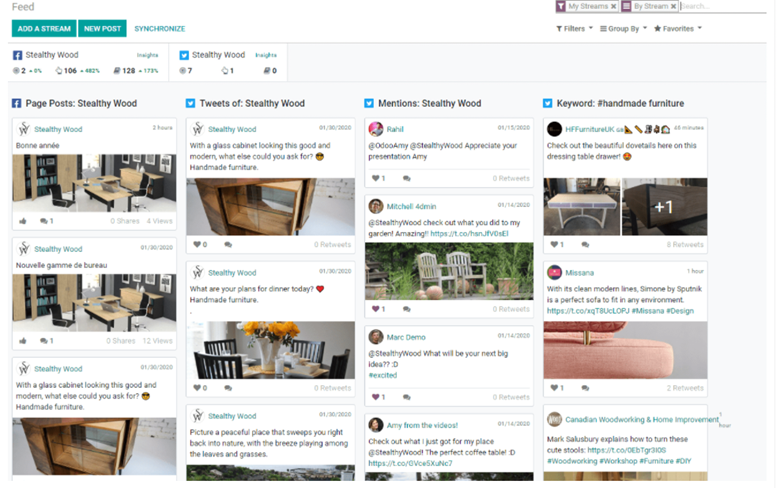Open Insights for the Facebook Stealthy Wood account
Image resolution: width=780 pixels, height=488 pixels.
click(x=147, y=56)
